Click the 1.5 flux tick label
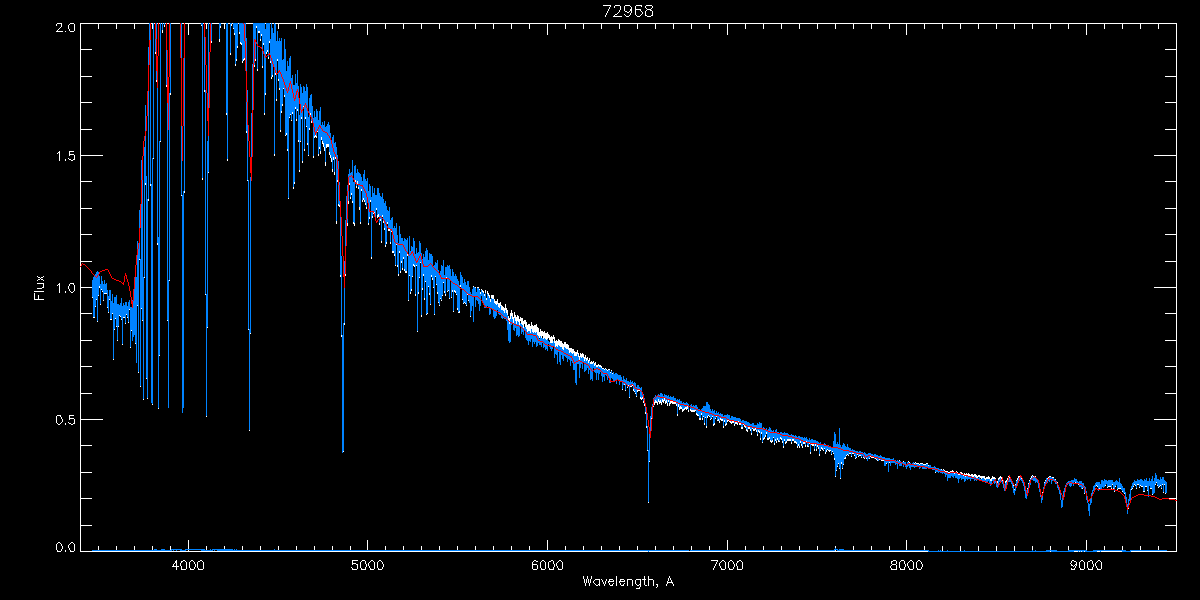This screenshot has width=1200, height=600. [x=65, y=156]
